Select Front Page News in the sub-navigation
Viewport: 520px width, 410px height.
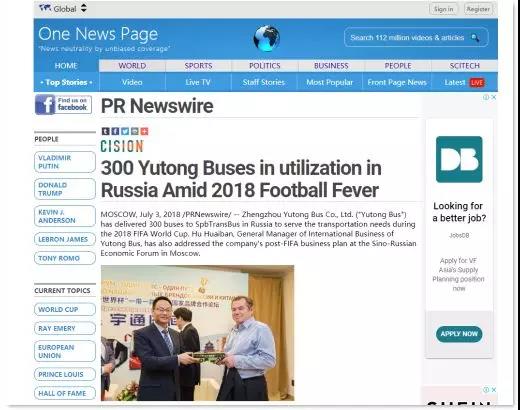point(397,82)
